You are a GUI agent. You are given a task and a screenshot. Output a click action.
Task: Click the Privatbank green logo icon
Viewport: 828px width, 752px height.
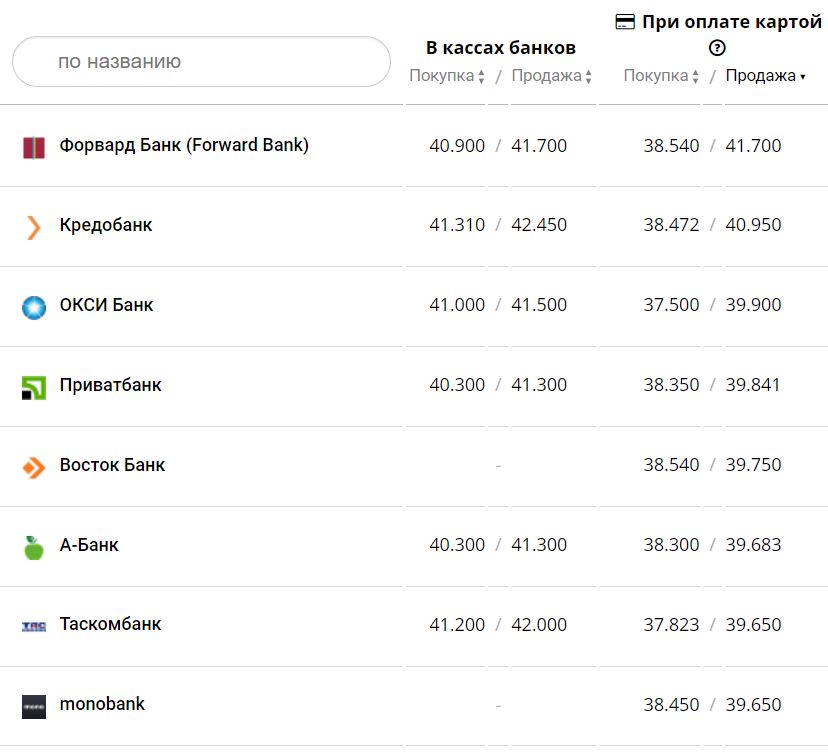pyautogui.click(x=34, y=387)
